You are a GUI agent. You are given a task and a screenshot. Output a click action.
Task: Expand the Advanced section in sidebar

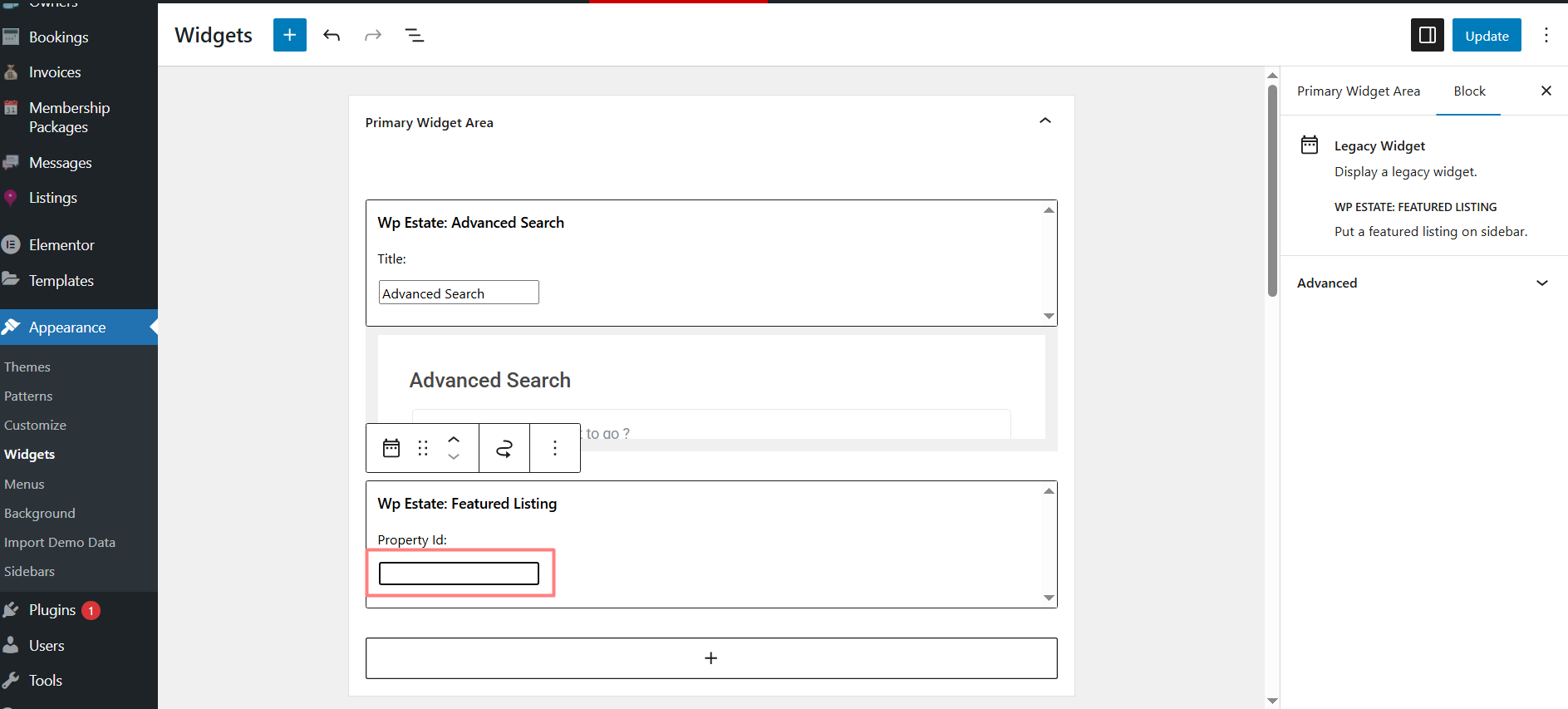click(x=1541, y=283)
